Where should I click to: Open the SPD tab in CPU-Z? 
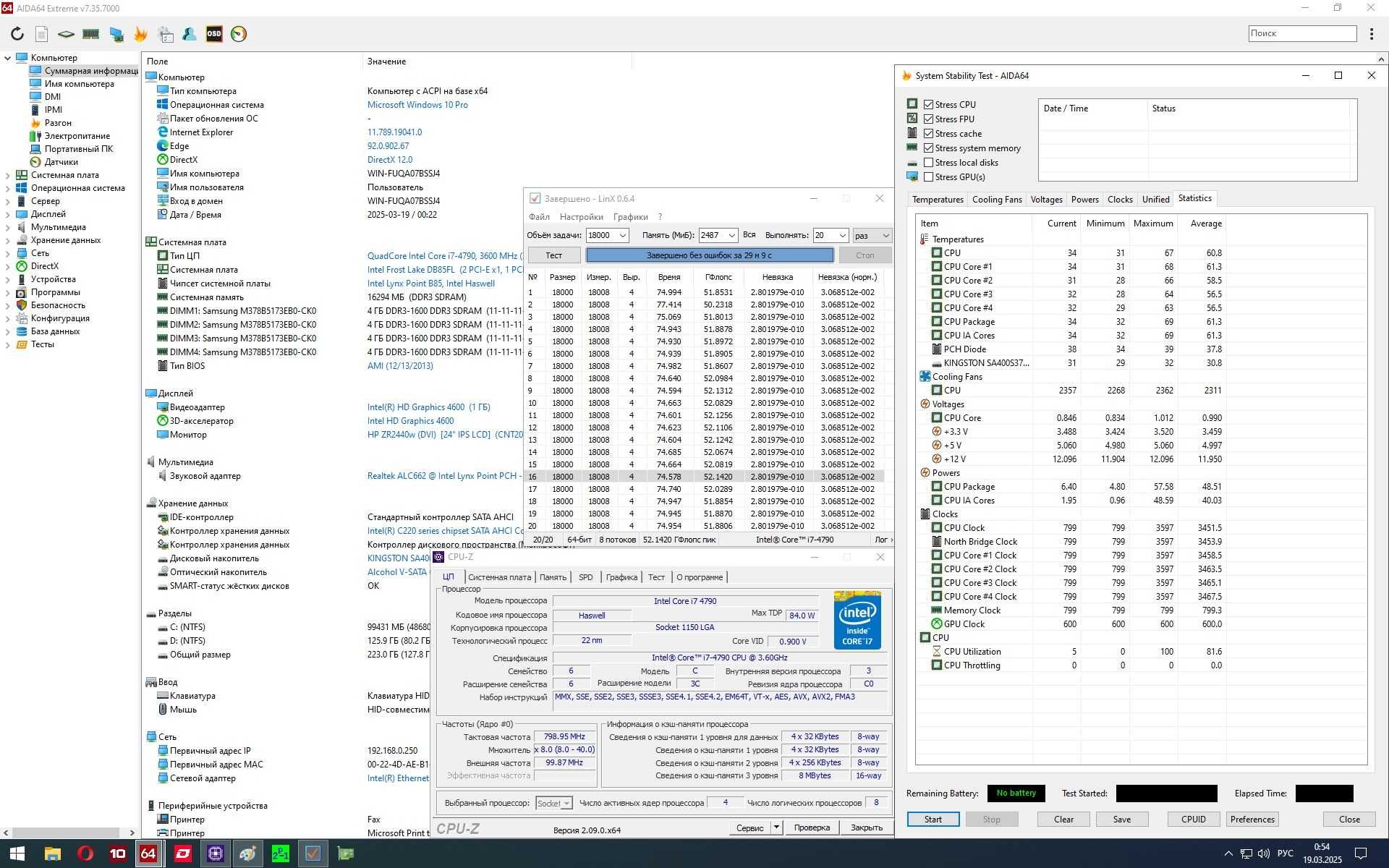tap(586, 577)
